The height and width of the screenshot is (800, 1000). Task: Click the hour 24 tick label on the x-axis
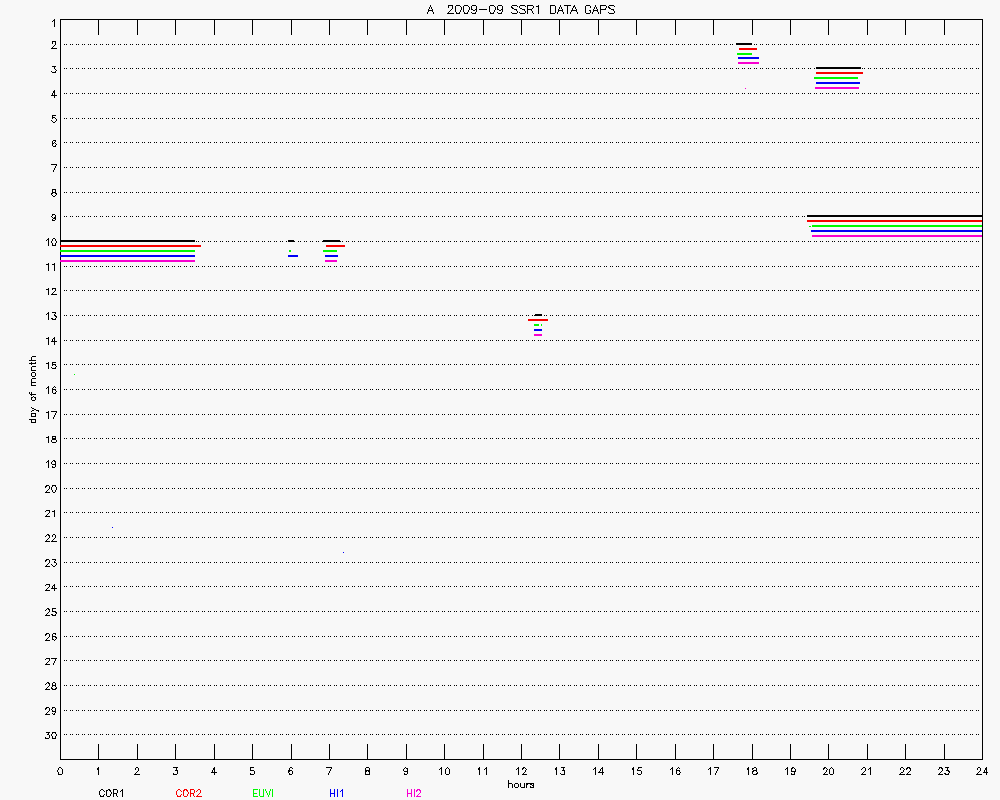[981, 771]
